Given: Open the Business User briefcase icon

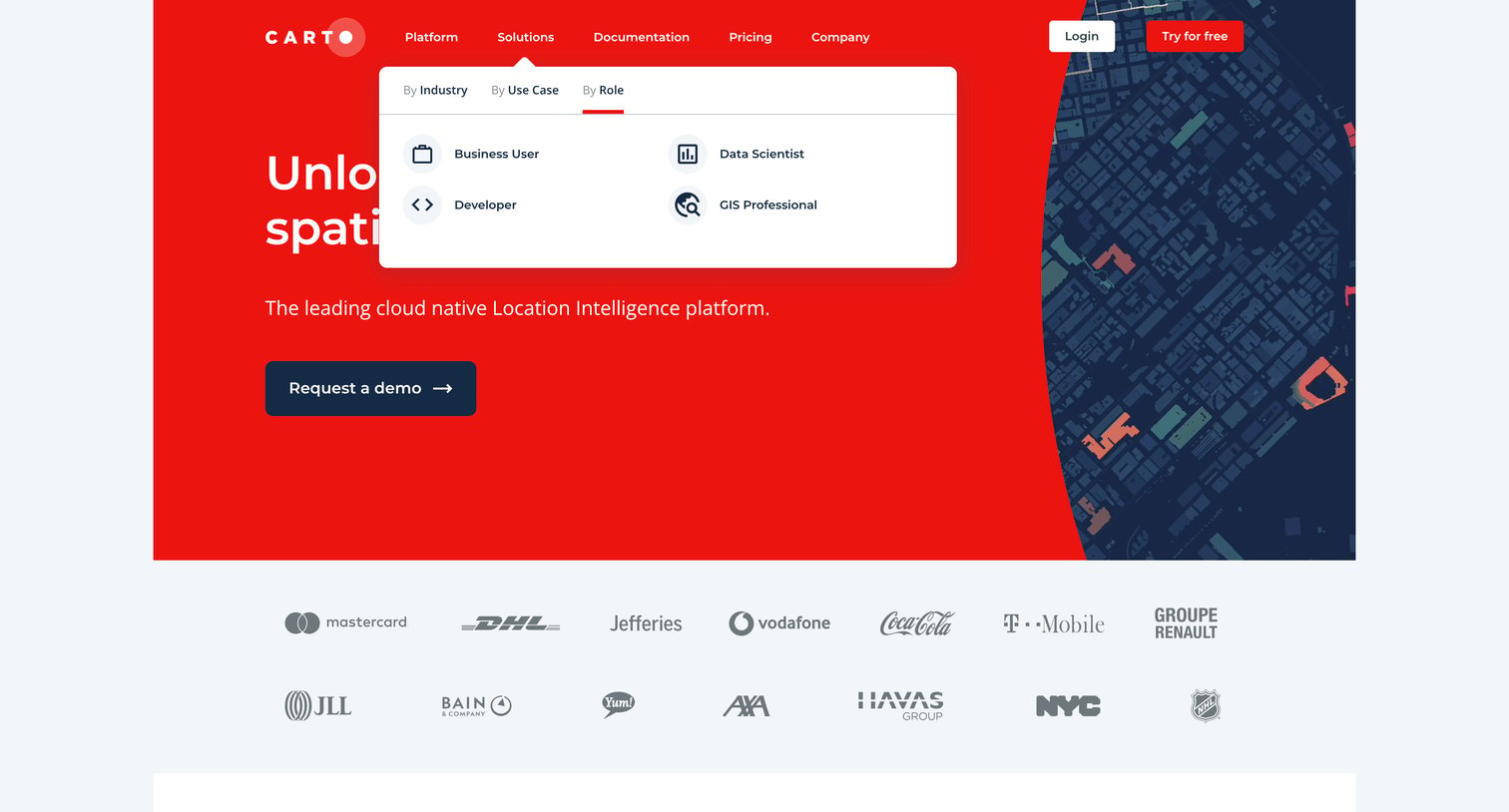Looking at the screenshot, I should click(422, 154).
